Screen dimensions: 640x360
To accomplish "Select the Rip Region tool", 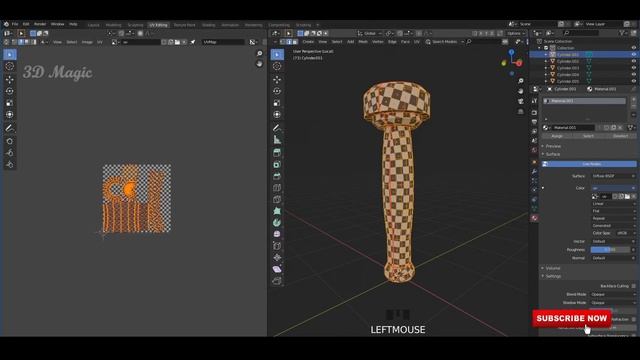I will [x=277, y=281].
